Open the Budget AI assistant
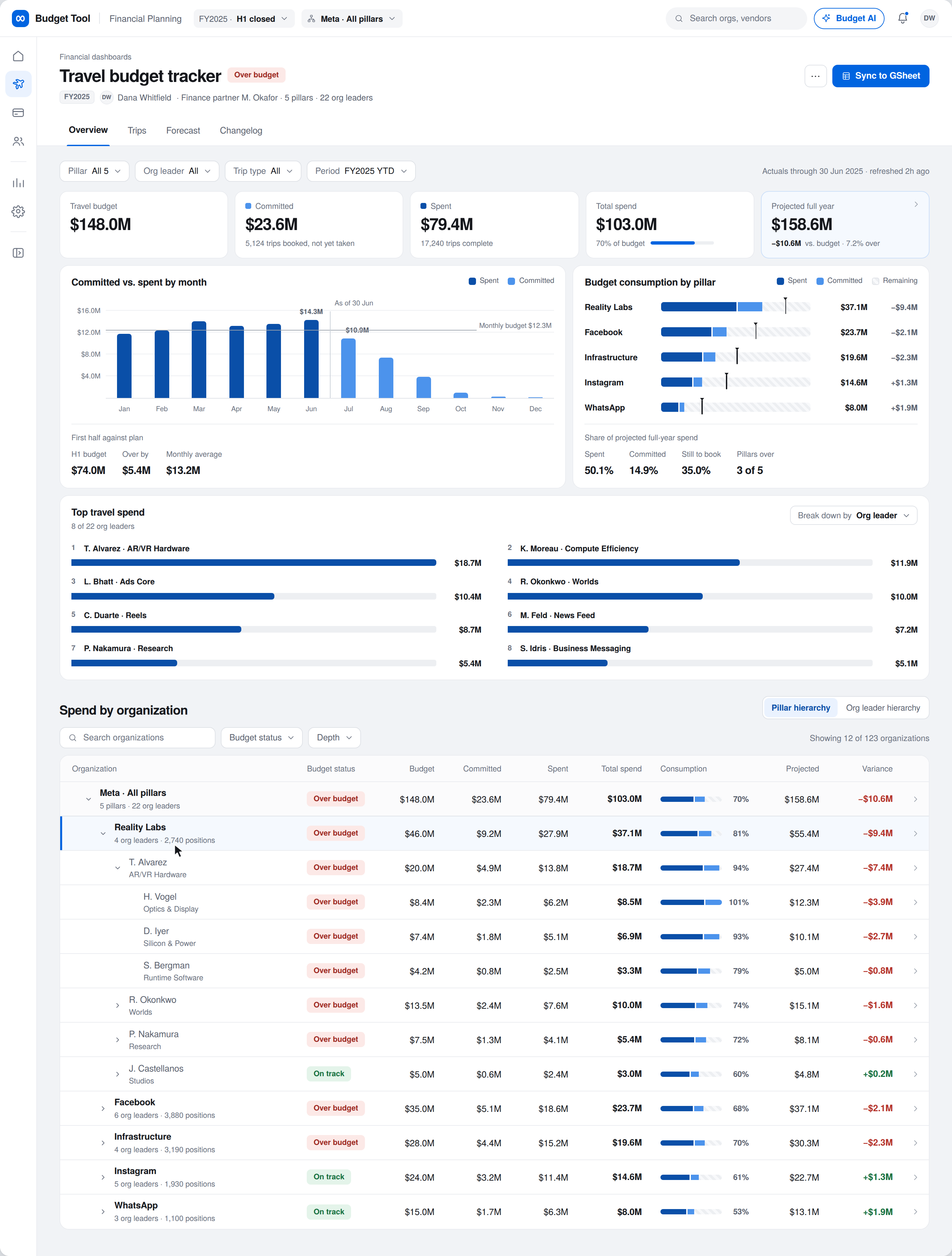Screen dimensions: 952x1256 (849, 18)
